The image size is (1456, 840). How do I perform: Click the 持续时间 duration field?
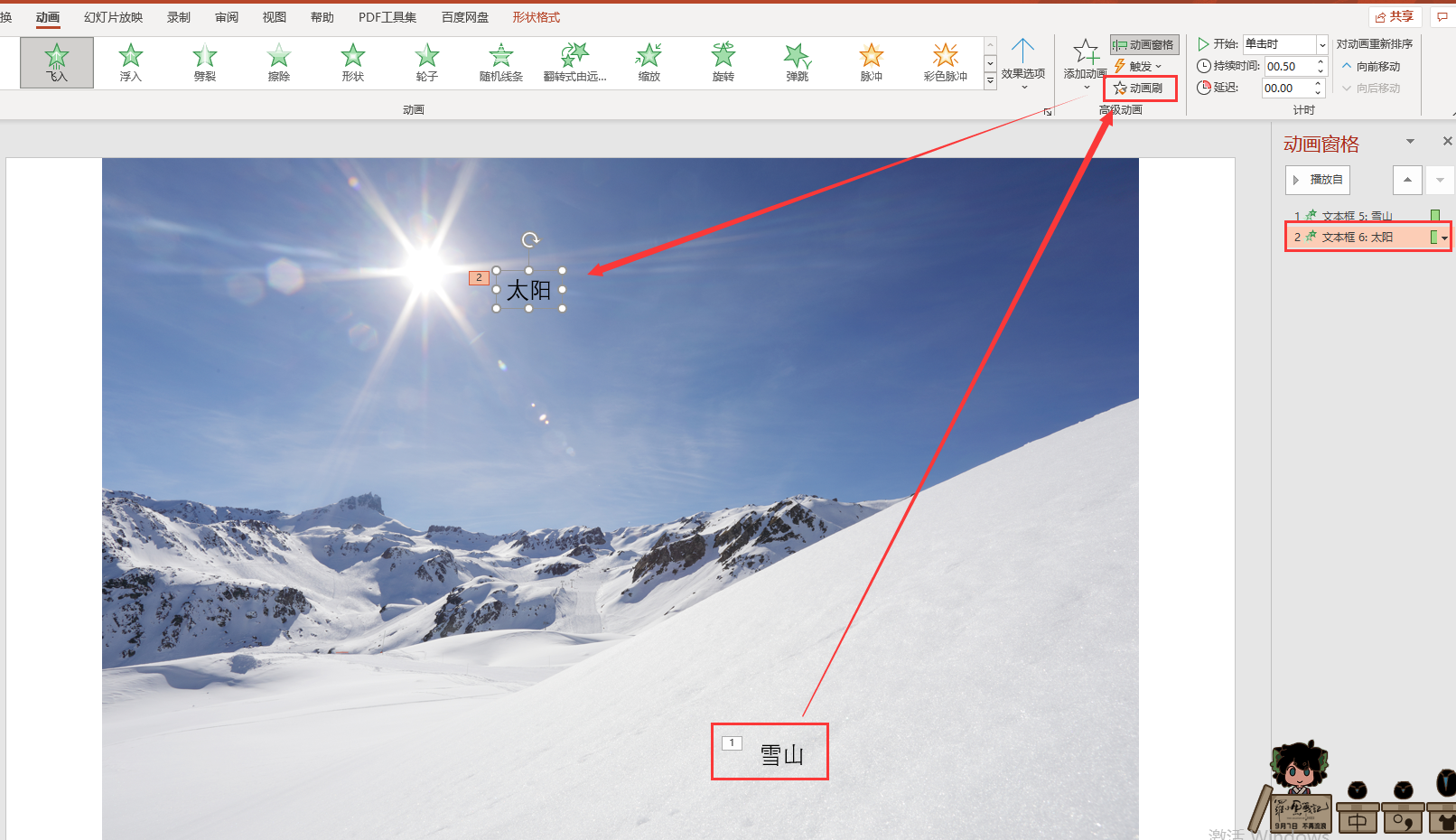pos(1294,66)
